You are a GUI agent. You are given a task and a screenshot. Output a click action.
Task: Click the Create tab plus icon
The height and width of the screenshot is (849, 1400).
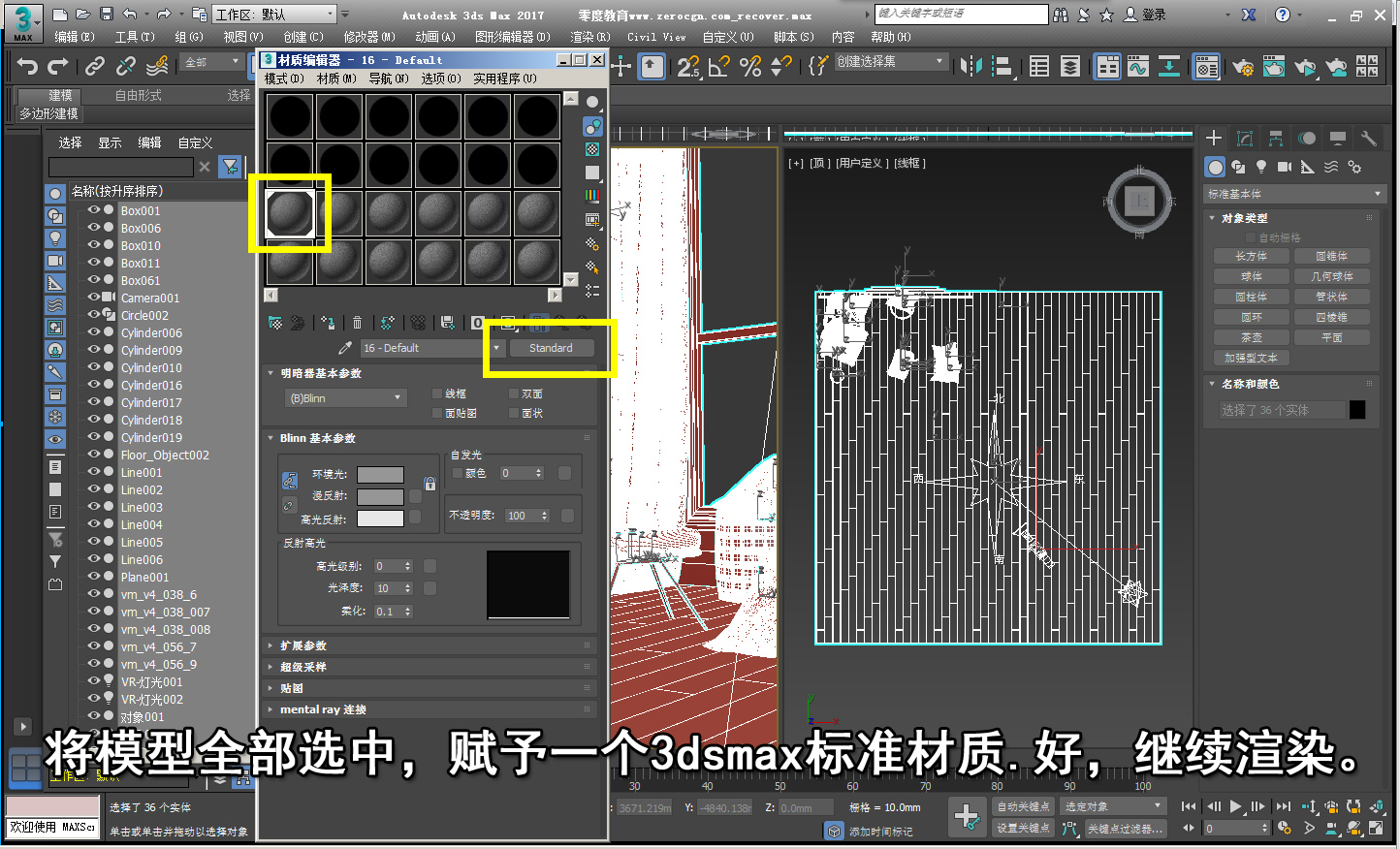coord(1214,138)
